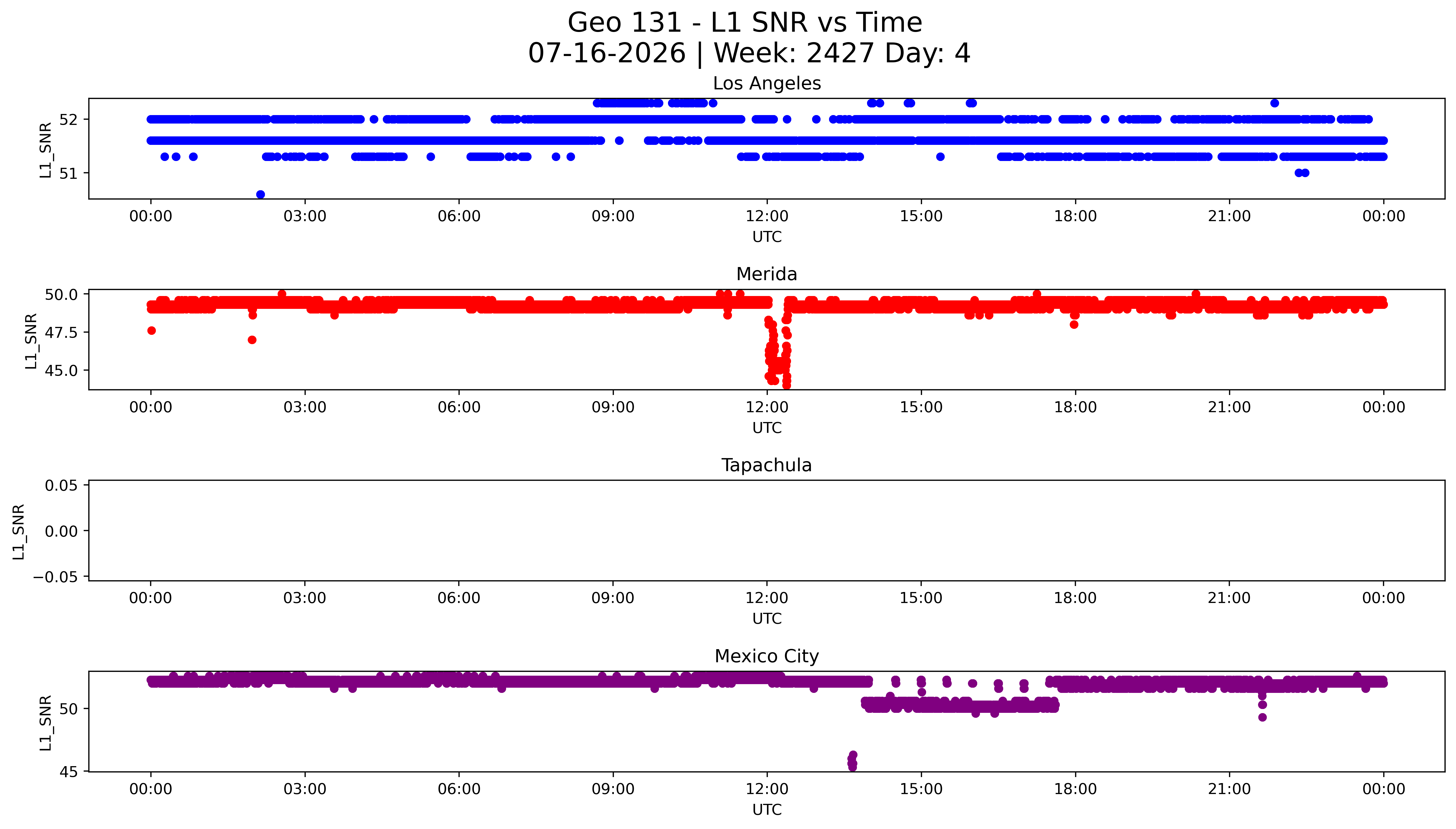Viewport: 1456px width, 829px height.
Task: Click the 12:00 tick label under Los Angeles
Action: 766,216
